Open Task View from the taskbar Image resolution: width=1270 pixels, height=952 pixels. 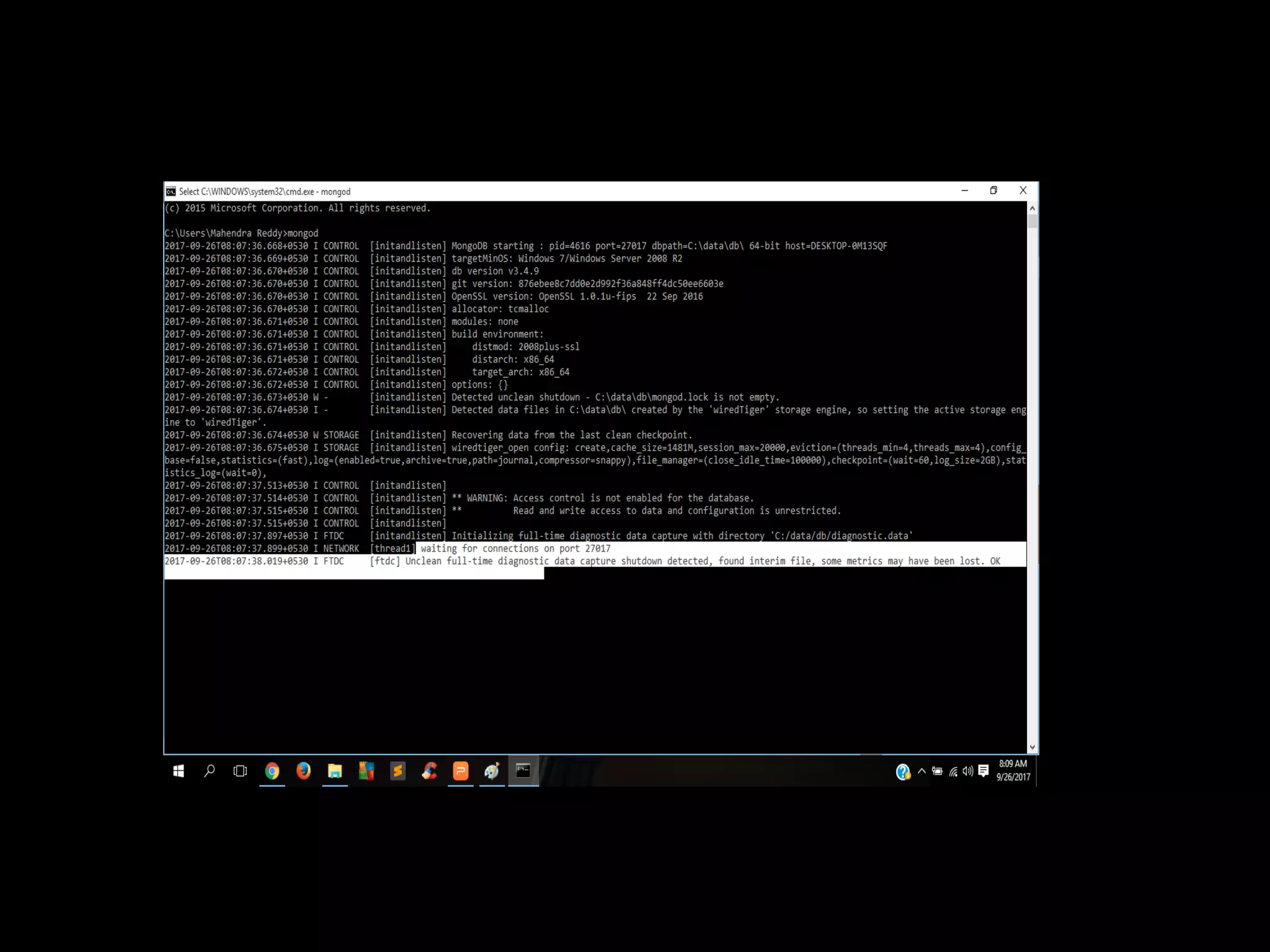(240, 771)
